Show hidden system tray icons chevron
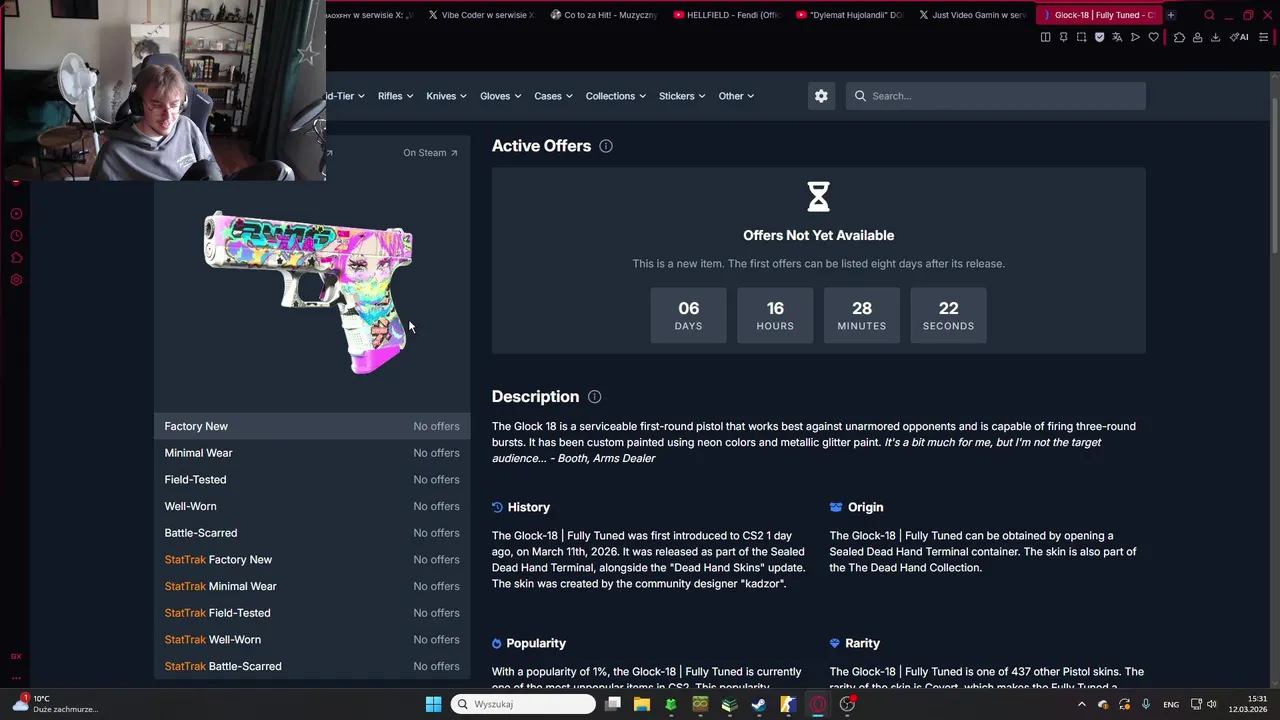 tap(1081, 704)
